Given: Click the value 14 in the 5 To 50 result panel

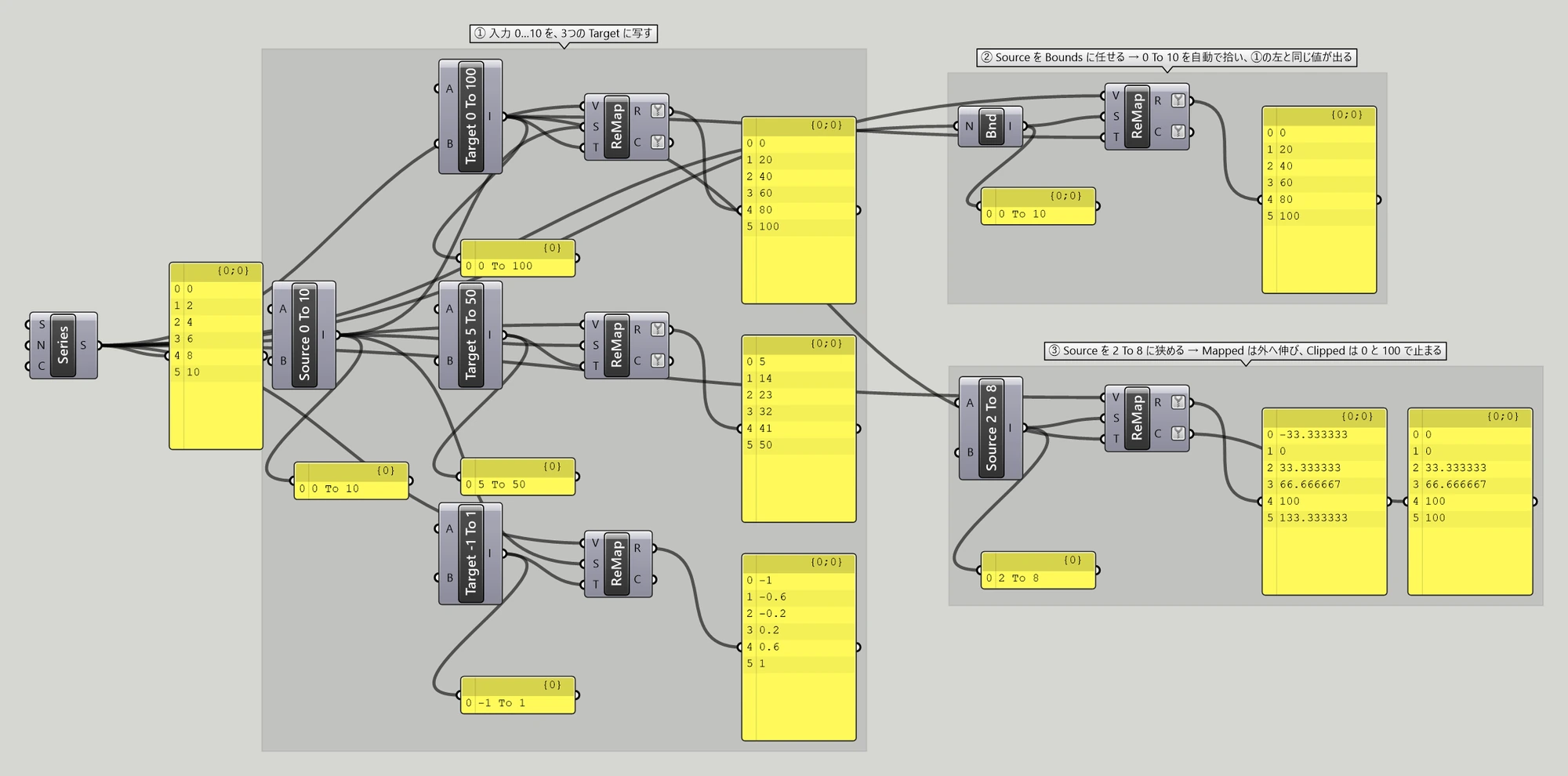Looking at the screenshot, I should point(765,379).
